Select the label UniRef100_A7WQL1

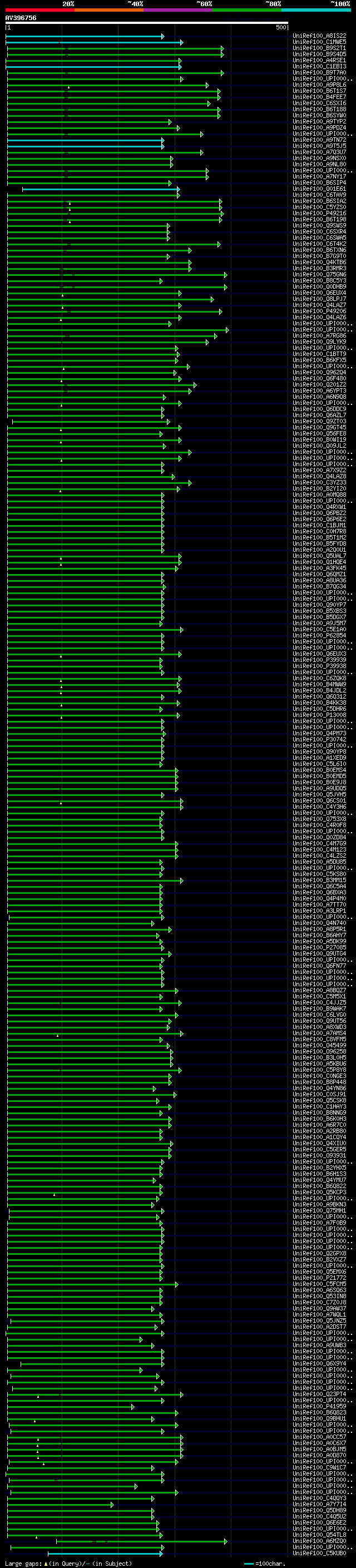click(319, 1314)
